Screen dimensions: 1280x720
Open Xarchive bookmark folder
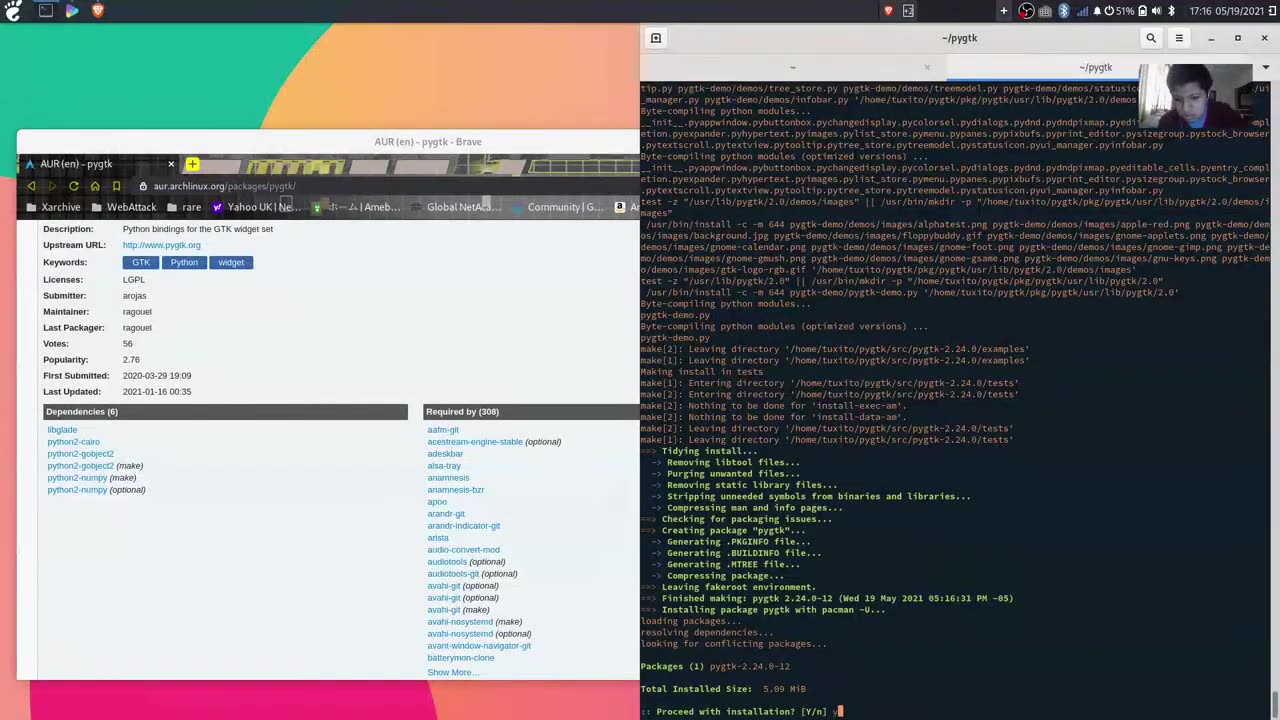53,207
